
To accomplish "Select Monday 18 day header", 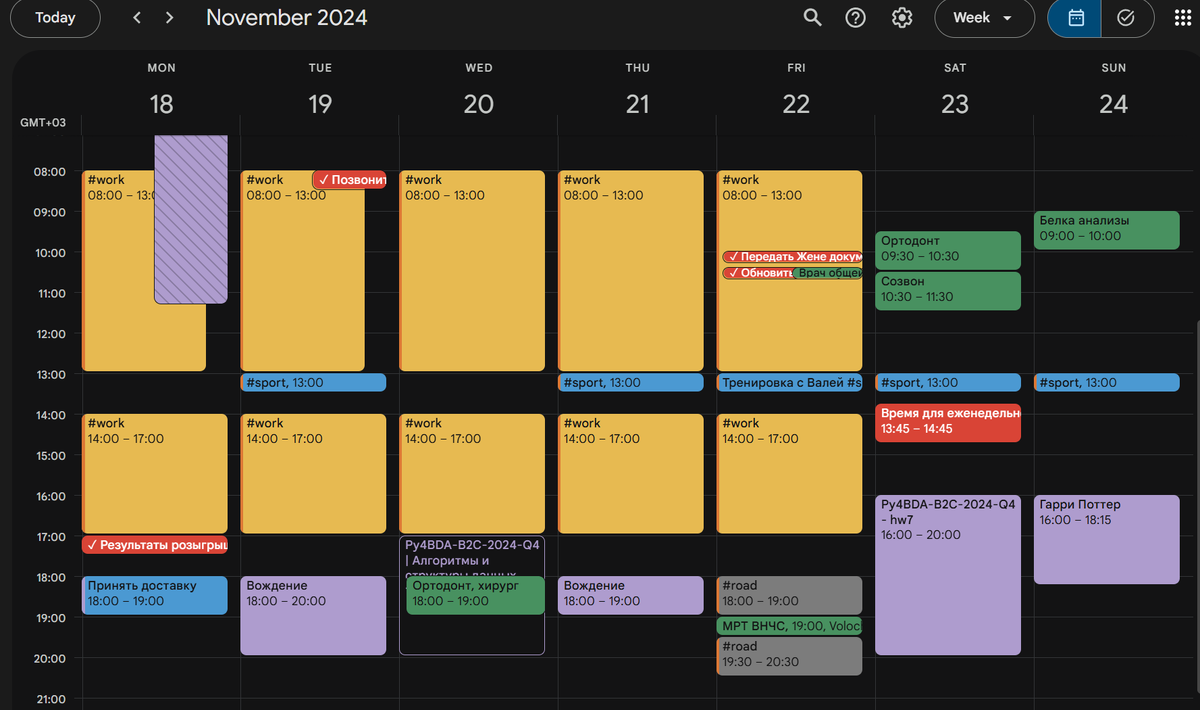I will (161, 104).
